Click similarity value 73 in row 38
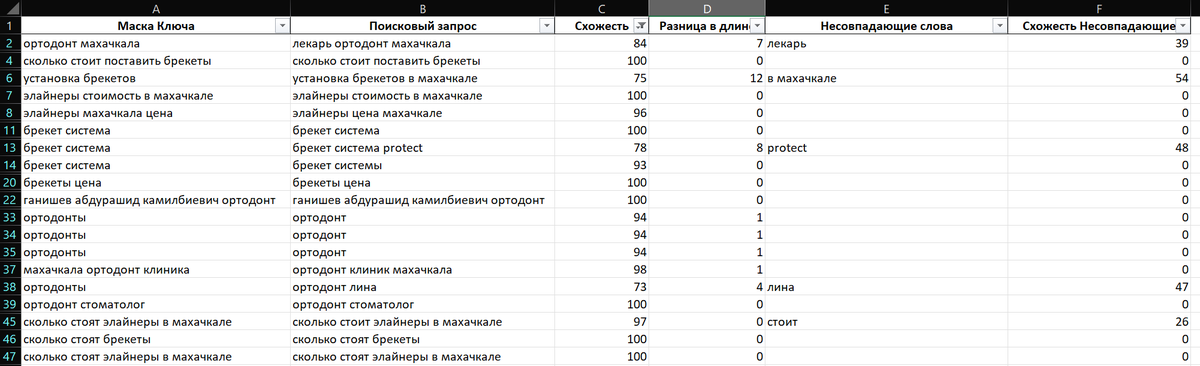This screenshot has height=366, width=1200. tap(601, 287)
